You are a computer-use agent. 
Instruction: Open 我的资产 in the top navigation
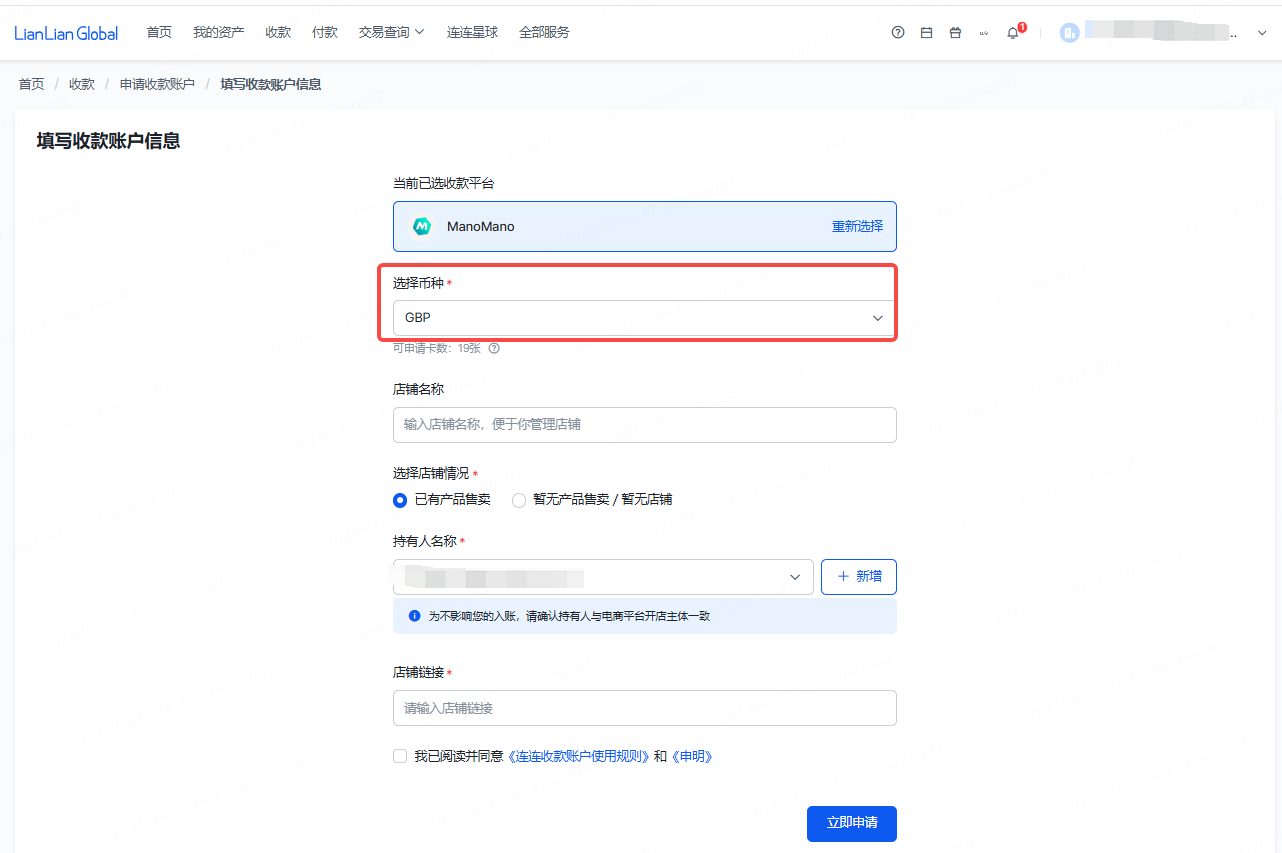(x=219, y=33)
